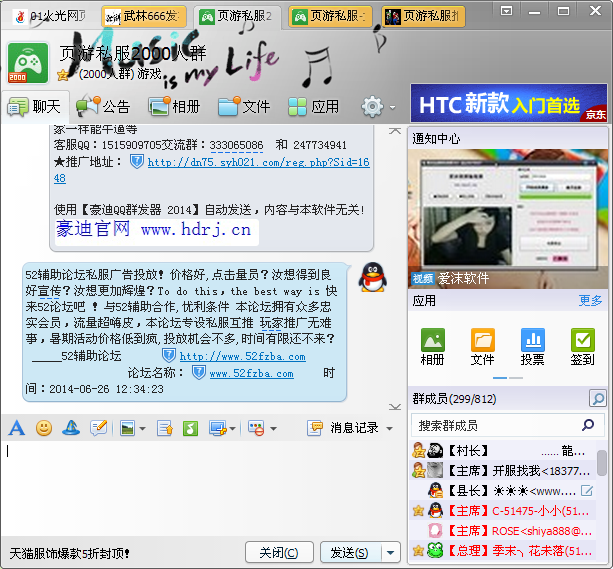
Task: Open the emoji smiley picker
Action: pos(44,428)
